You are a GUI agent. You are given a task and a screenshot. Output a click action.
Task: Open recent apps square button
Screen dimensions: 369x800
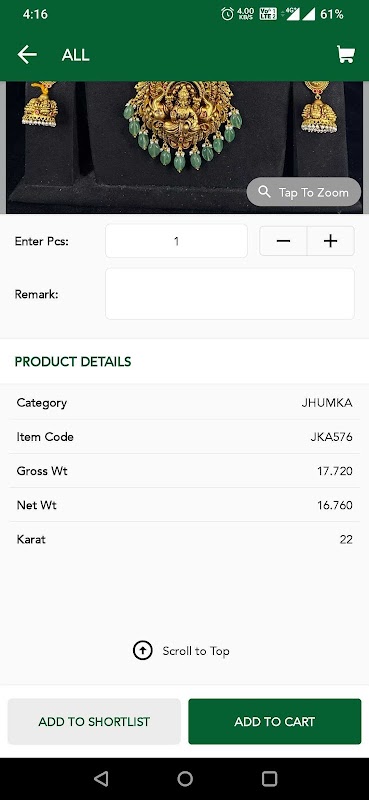(269, 779)
